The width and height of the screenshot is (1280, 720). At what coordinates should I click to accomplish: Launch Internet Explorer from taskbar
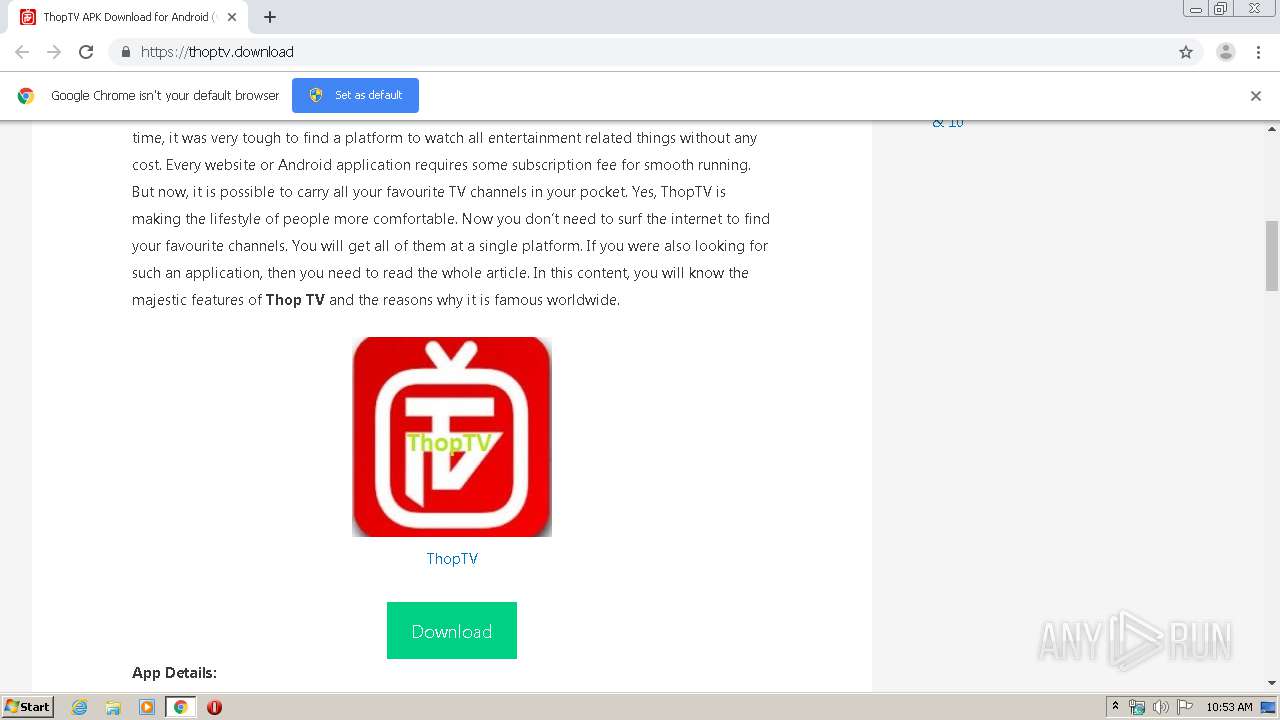pyautogui.click(x=80, y=707)
